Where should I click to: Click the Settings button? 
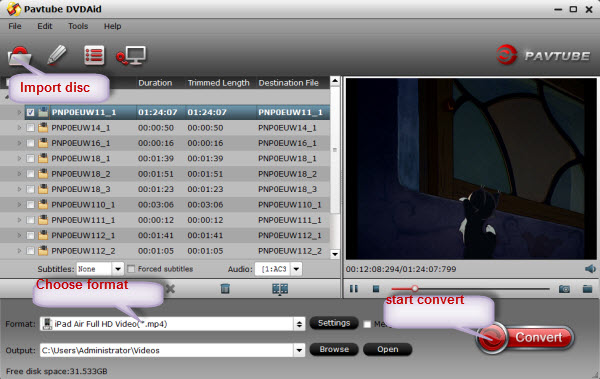click(x=334, y=323)
